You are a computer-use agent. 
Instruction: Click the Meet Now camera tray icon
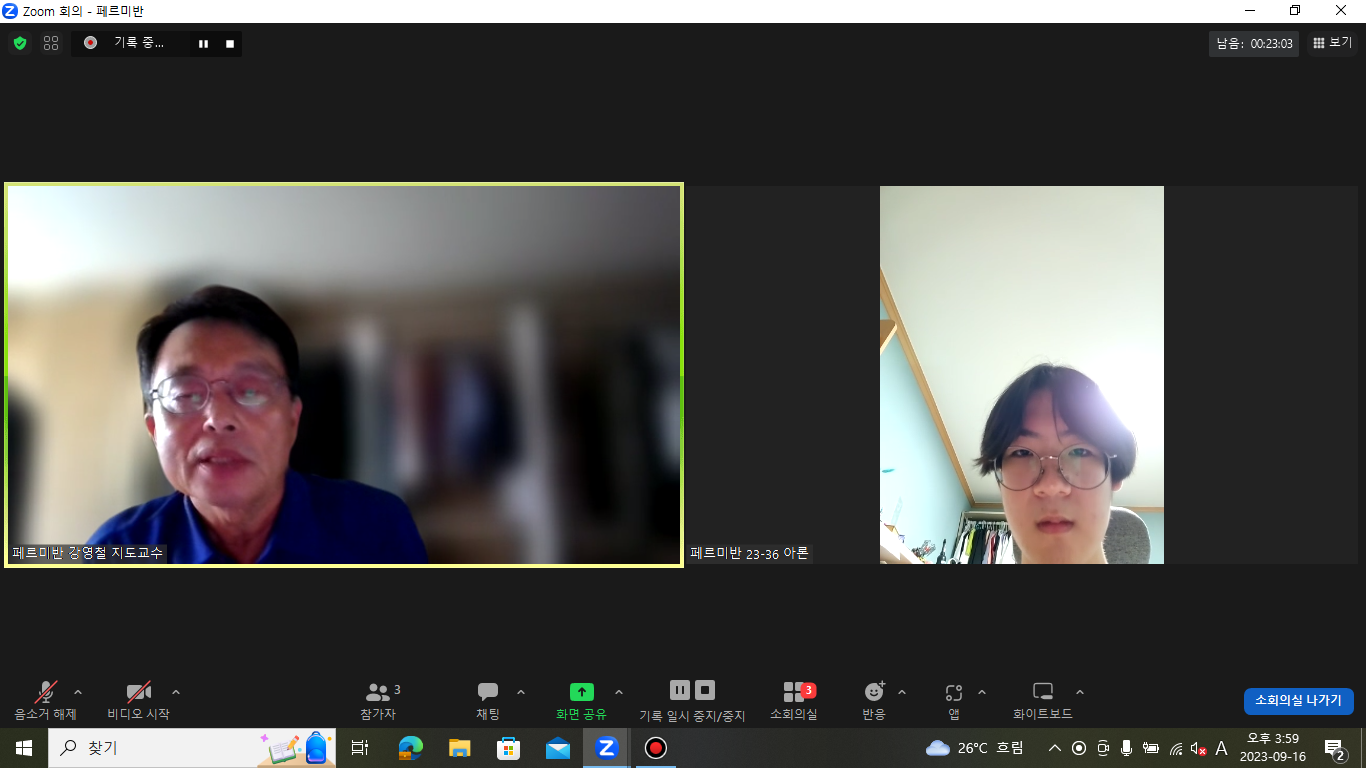pyautogui.click(x=1103, y=748)
